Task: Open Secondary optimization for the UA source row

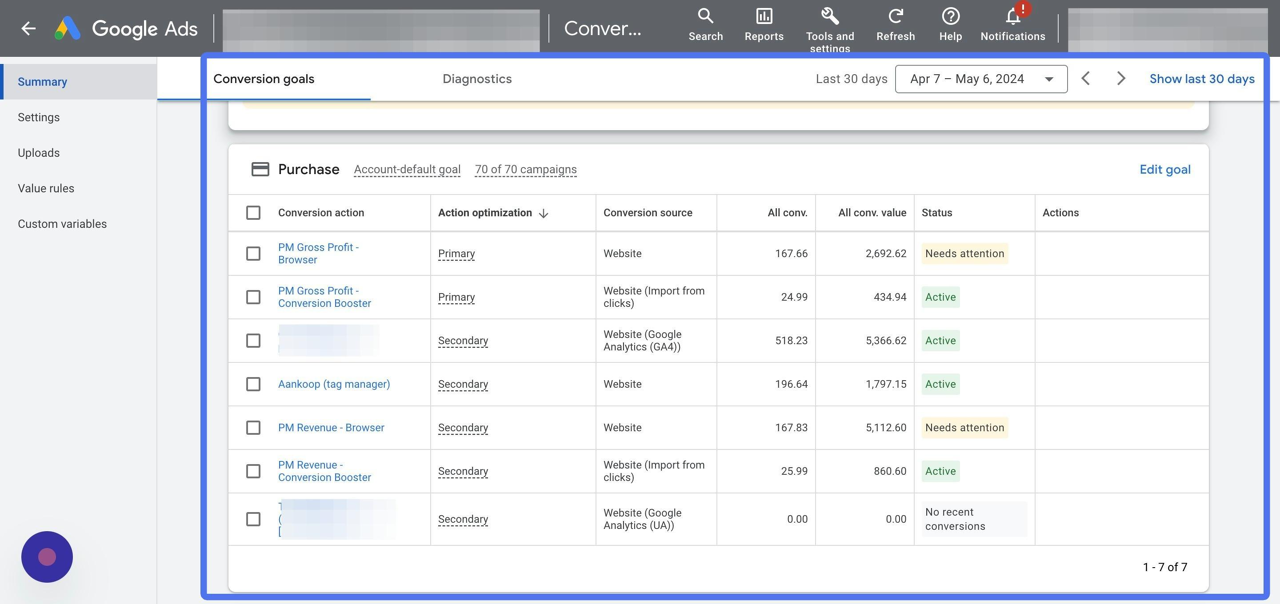Action: click(x=463, y=519)
